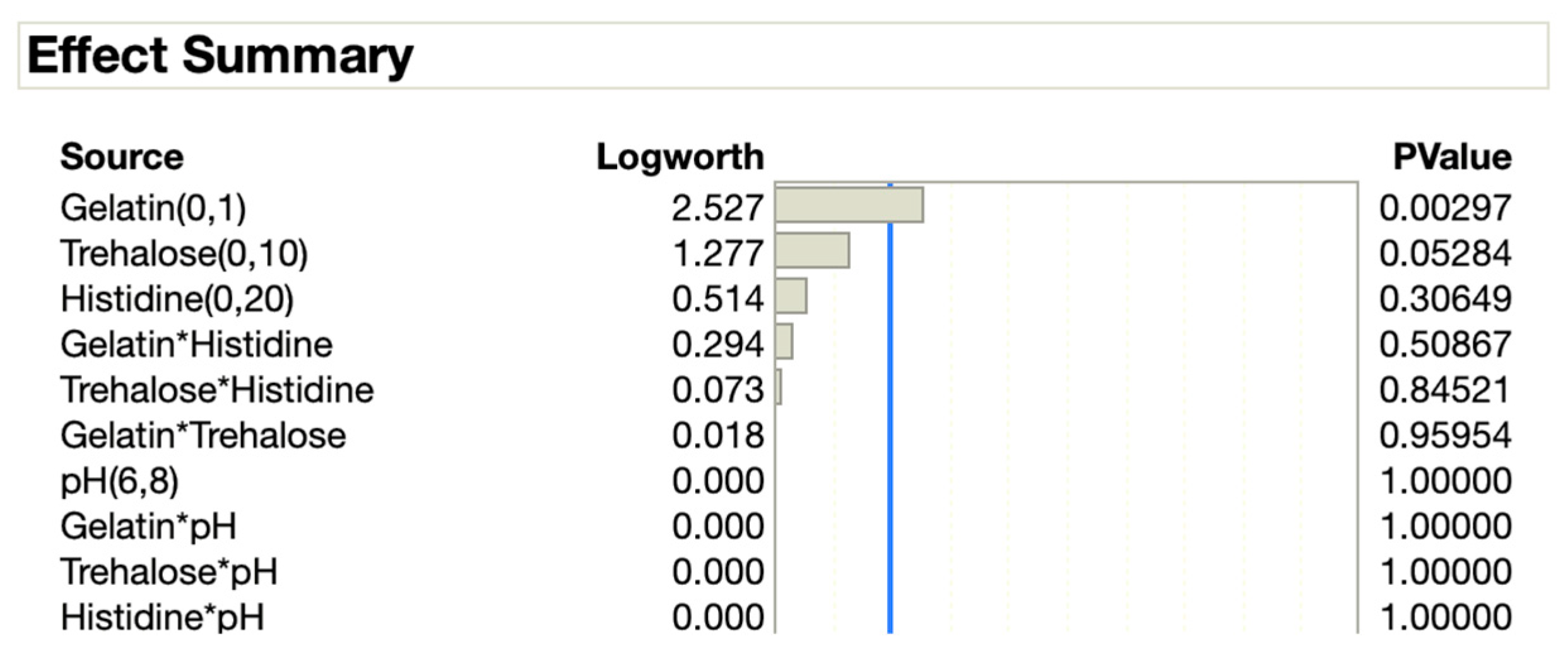Click the Logworth bar for Trehalose*Histidine
Image resolution: width=1568 pixels, height=648 pixels.
(779, 387)
